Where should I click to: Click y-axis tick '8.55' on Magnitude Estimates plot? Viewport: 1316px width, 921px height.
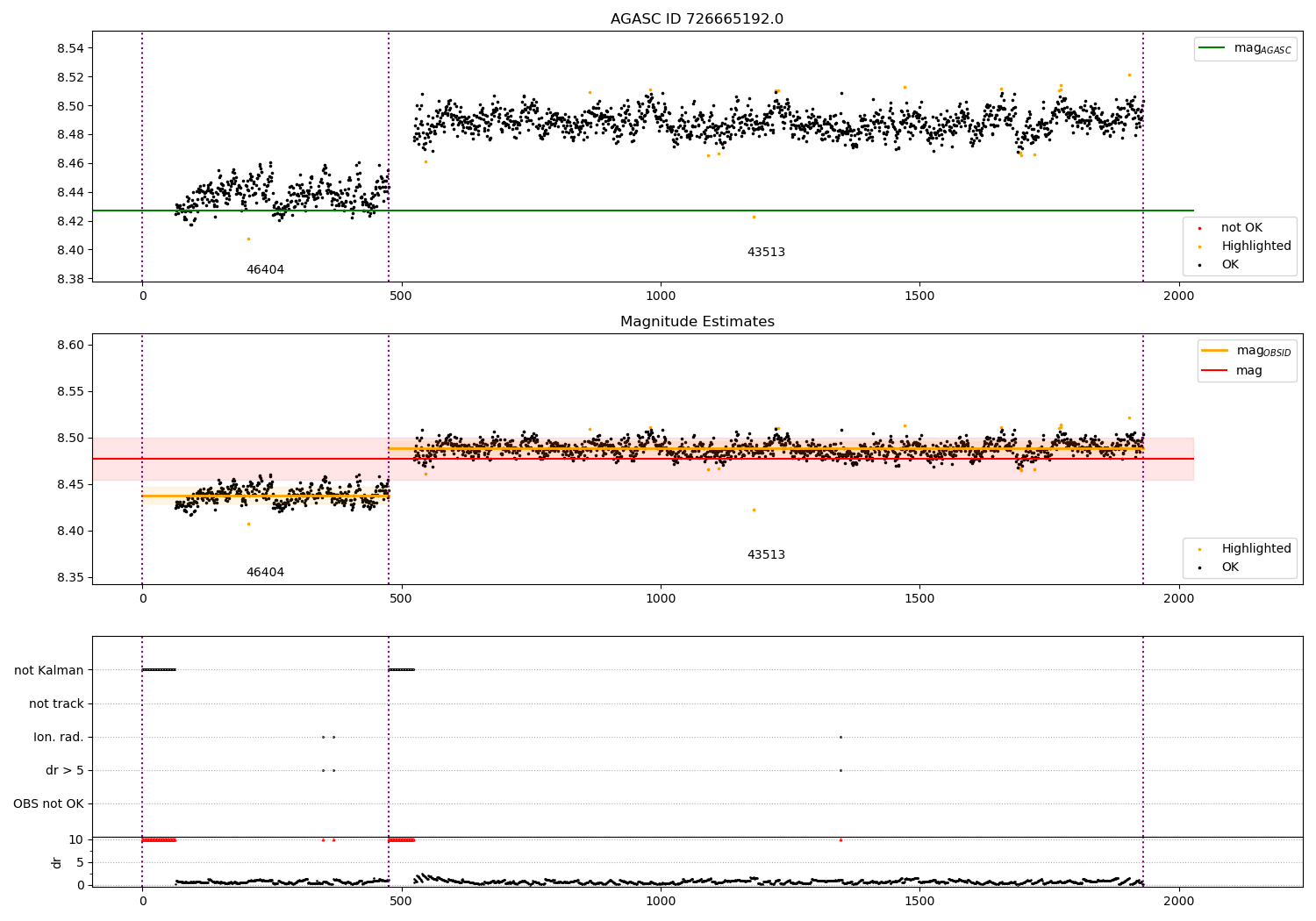point(70,392)
